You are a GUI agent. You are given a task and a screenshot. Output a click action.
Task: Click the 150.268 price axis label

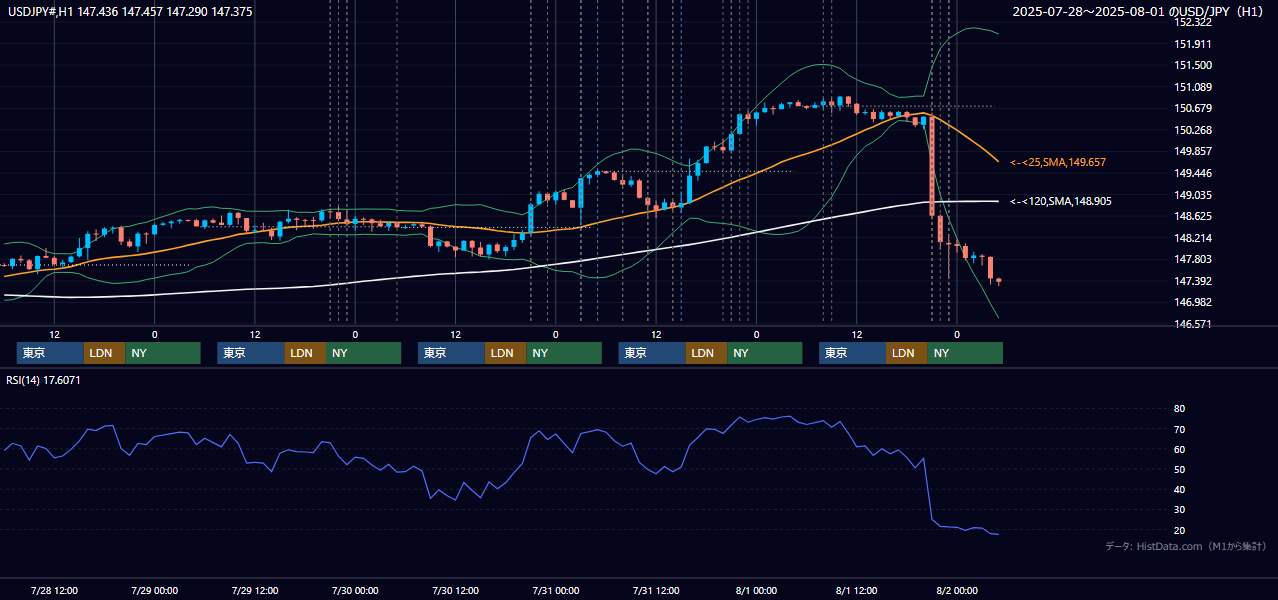1194,130
